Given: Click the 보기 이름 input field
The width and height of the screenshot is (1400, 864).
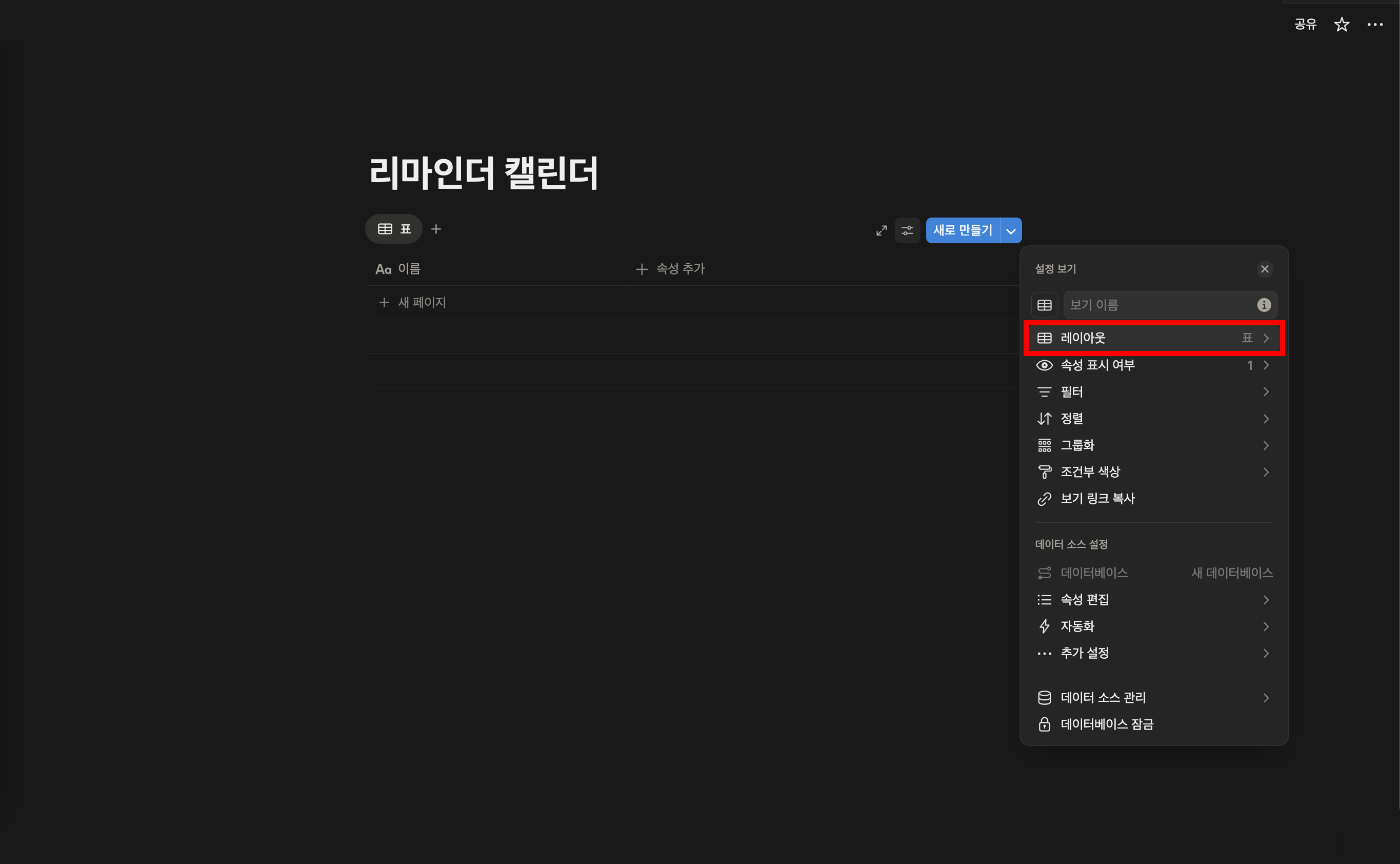Looking at the screenshot, I should point(1157,305).
